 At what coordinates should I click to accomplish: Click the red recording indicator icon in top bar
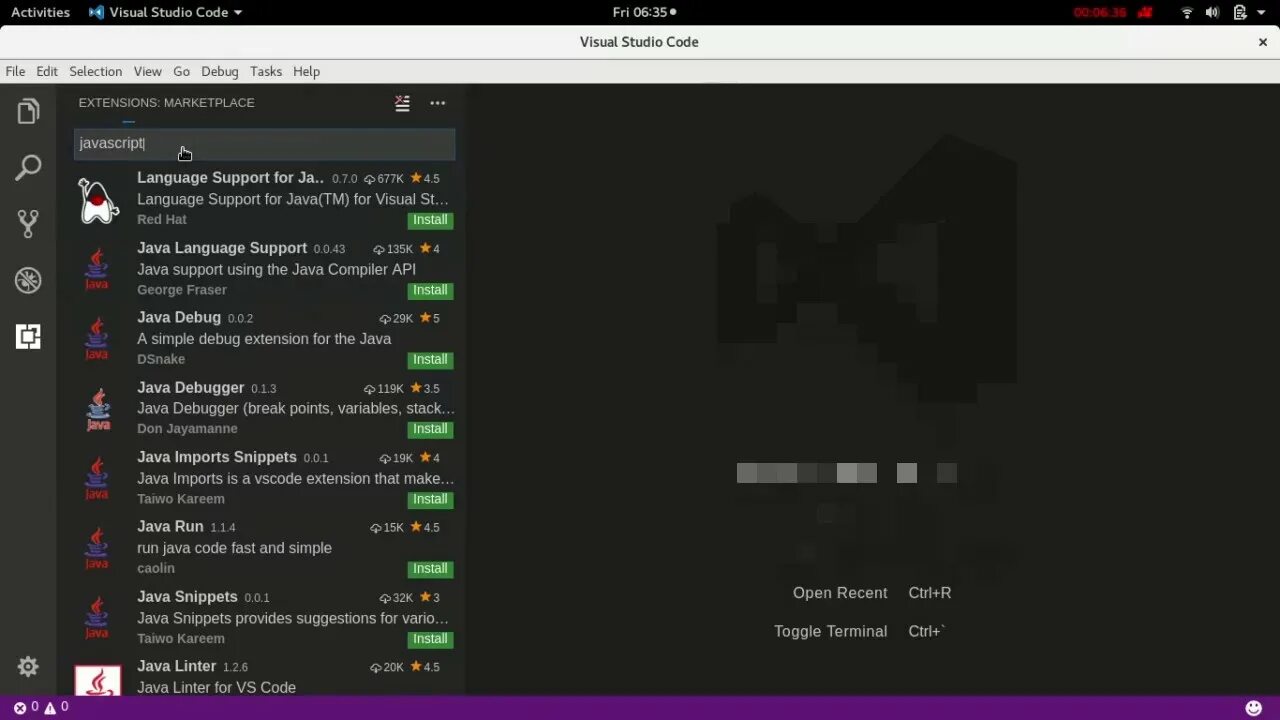point(1146,13)
